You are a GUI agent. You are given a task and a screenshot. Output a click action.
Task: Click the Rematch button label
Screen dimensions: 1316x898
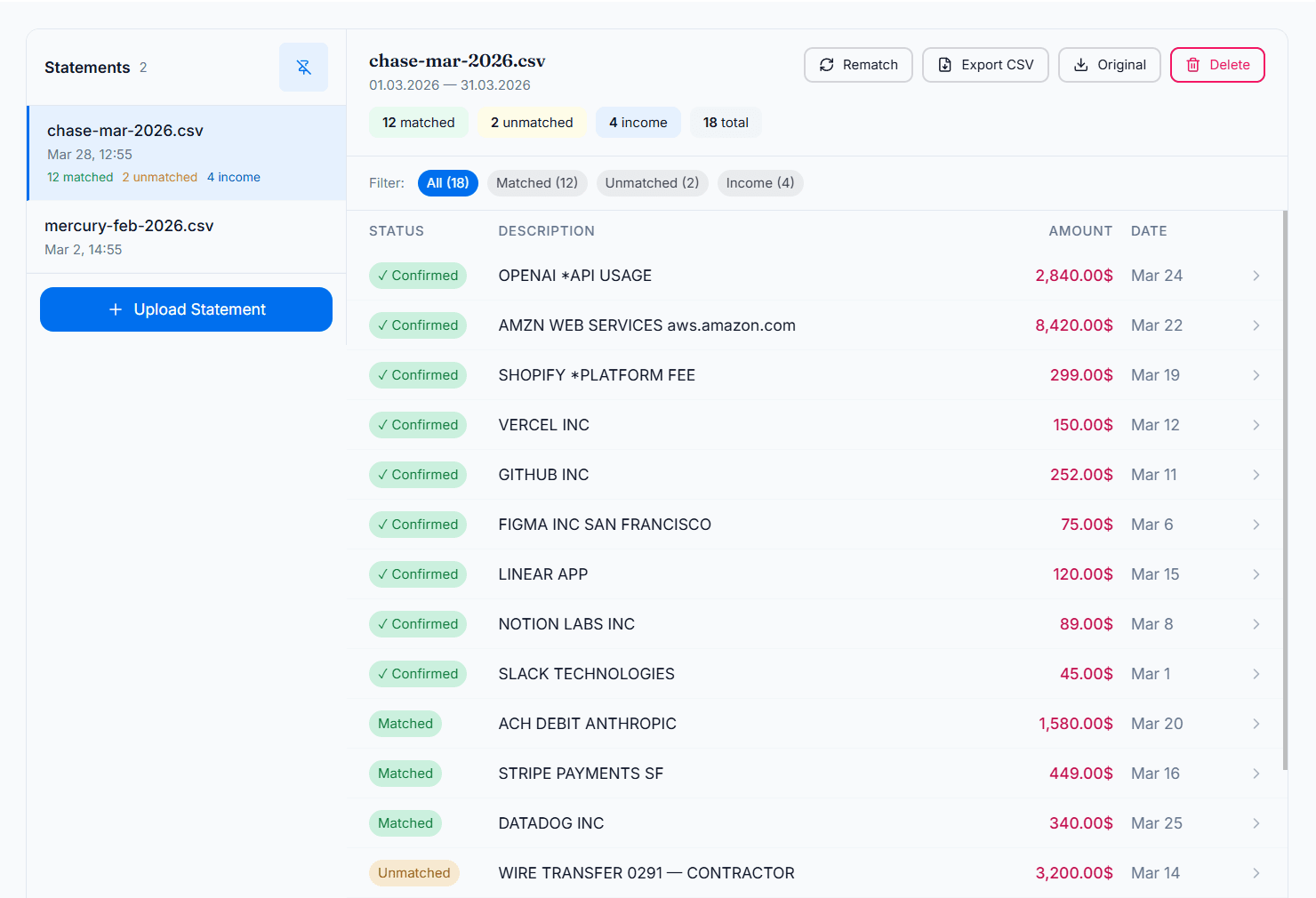871,65
